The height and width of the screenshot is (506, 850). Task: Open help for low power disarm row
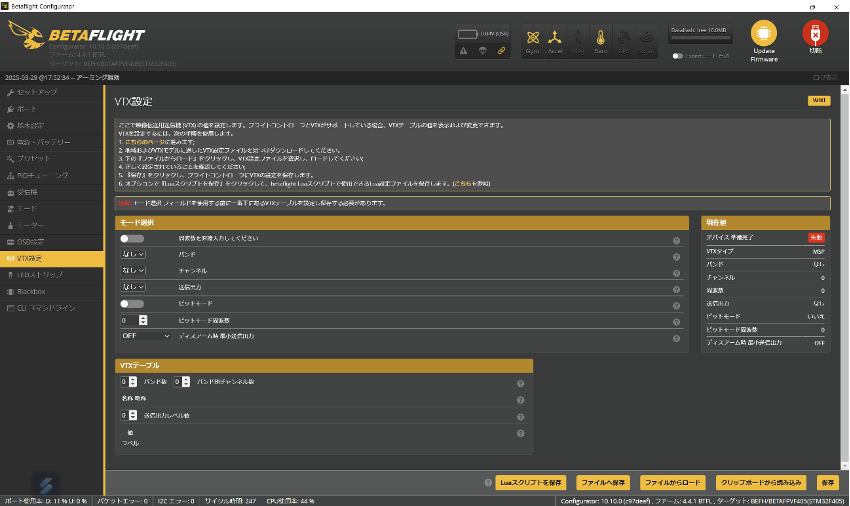677,338
